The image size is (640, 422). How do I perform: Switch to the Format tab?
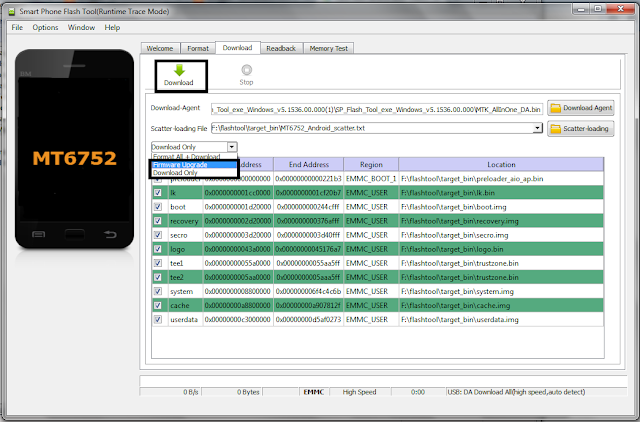click(x=198, y=48)
